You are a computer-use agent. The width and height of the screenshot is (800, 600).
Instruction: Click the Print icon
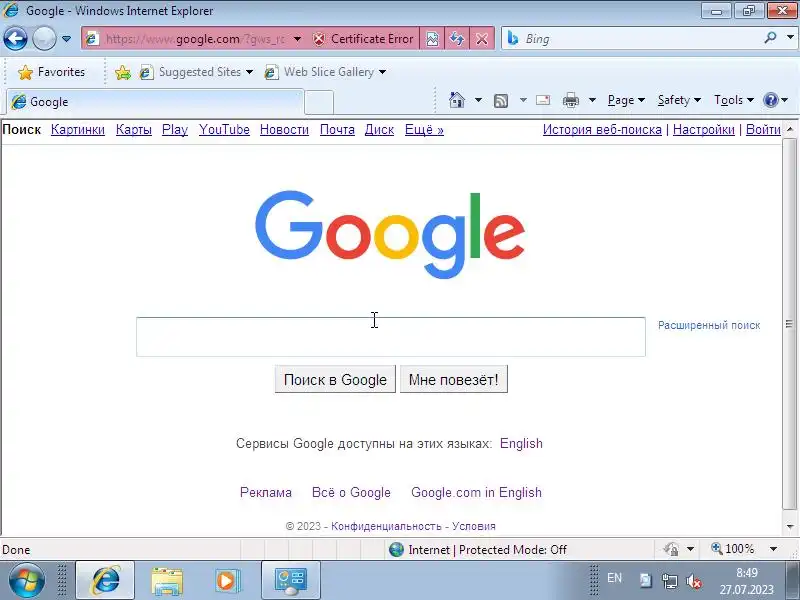[570, 101]
